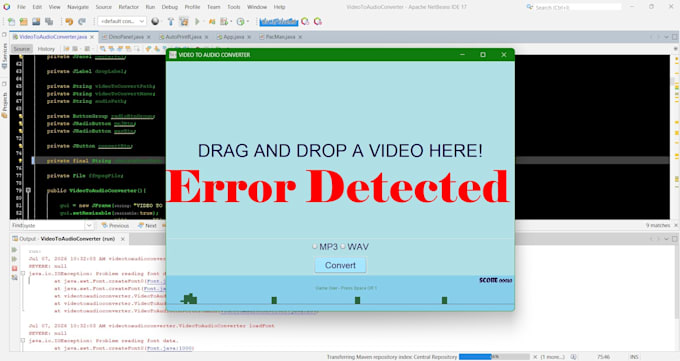Click the red Stop icon in Output panel

pos(14,268)
